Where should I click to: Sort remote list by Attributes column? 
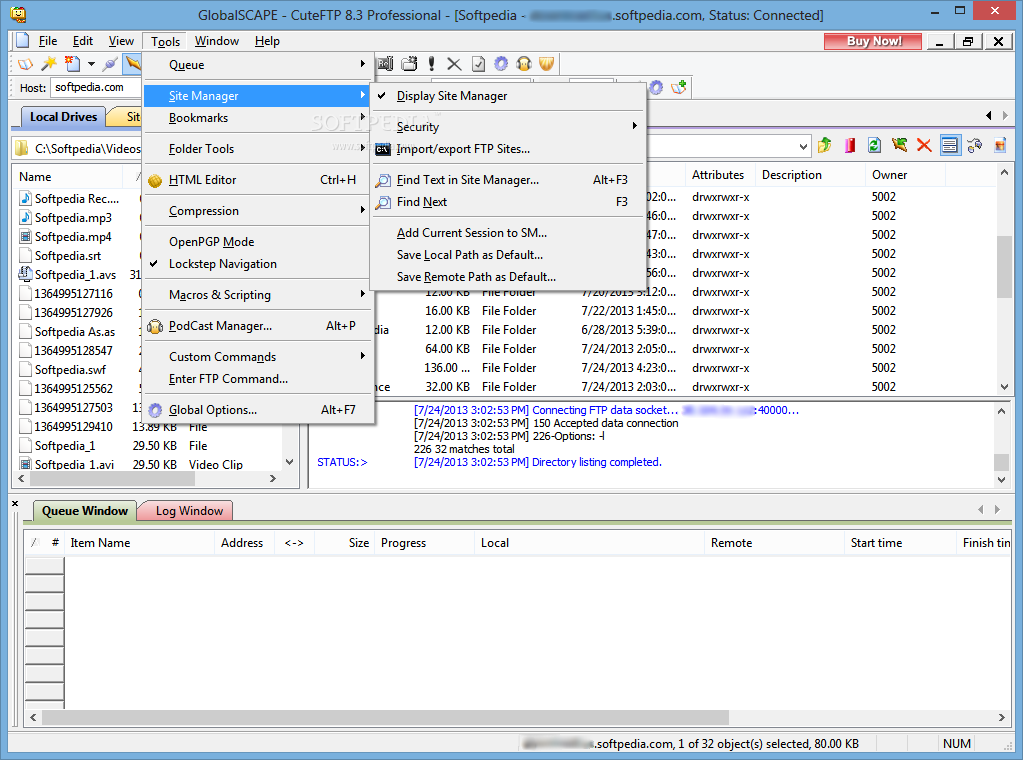pos(718,175)
